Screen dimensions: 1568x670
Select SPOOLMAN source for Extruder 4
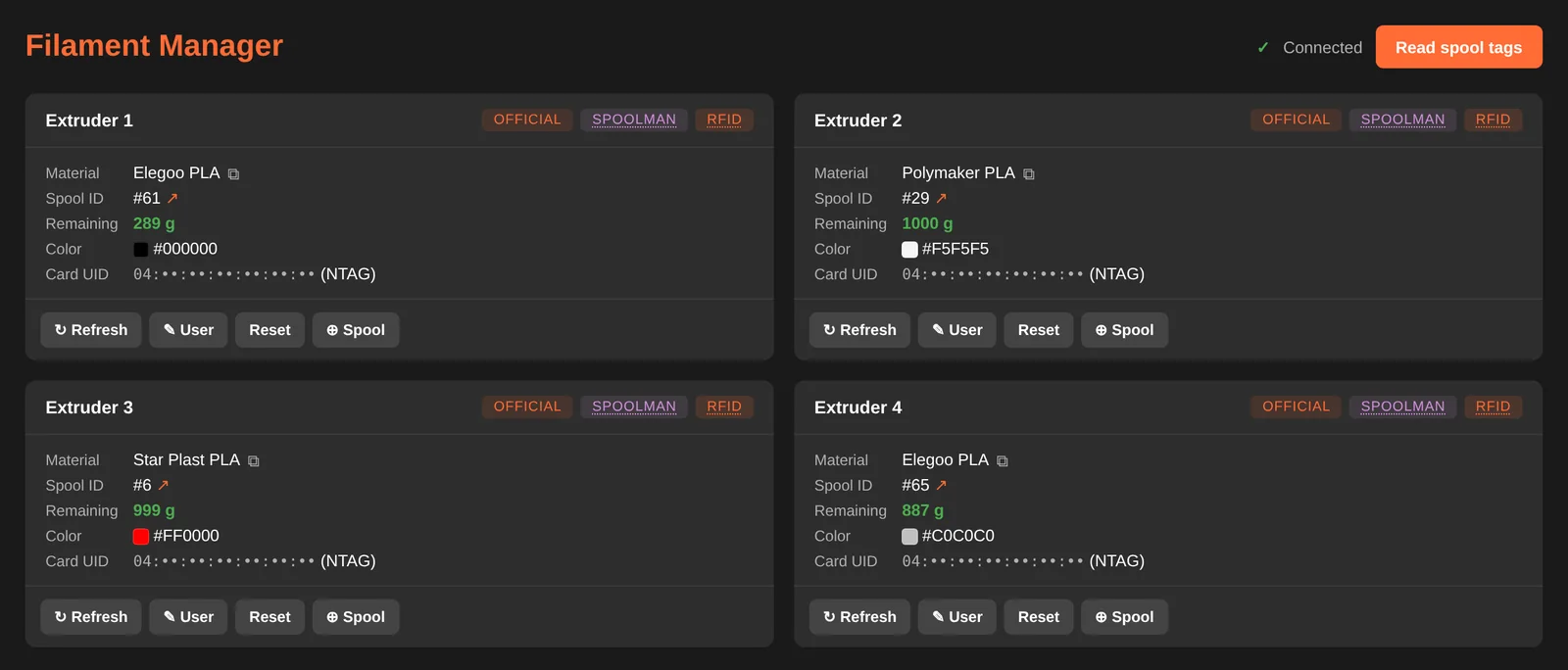pos(1402,407)
